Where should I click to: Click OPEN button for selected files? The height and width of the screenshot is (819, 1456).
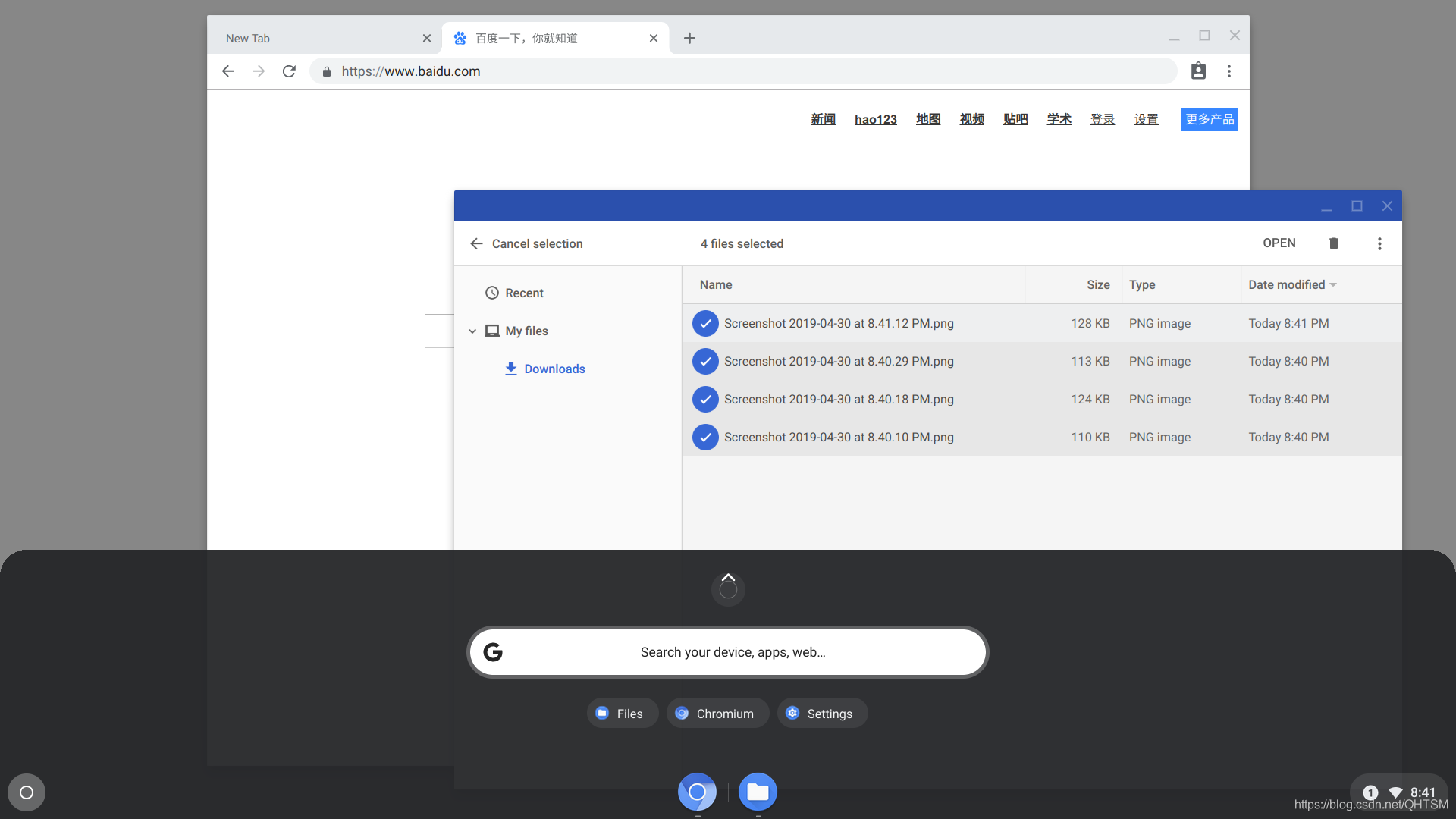pos(1279,243)
